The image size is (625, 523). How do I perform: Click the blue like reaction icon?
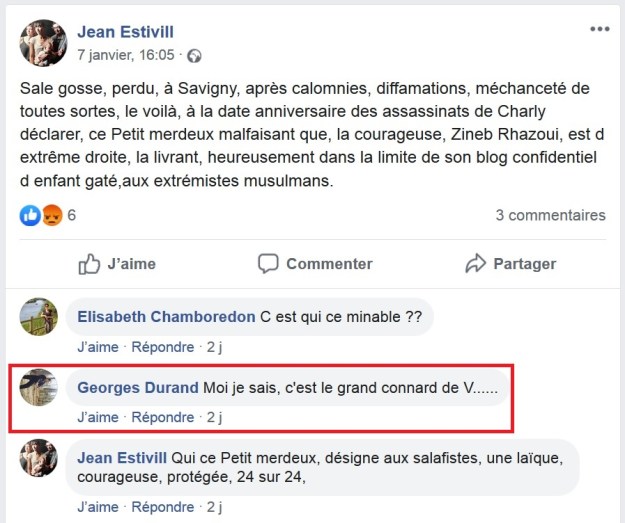coord(30,215)
